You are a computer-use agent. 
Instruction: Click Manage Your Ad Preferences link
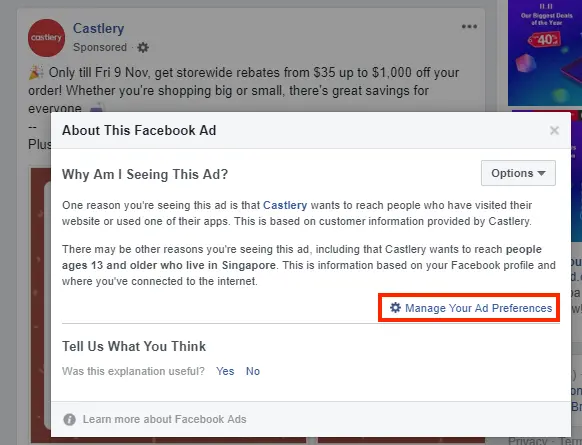(471, 308)
